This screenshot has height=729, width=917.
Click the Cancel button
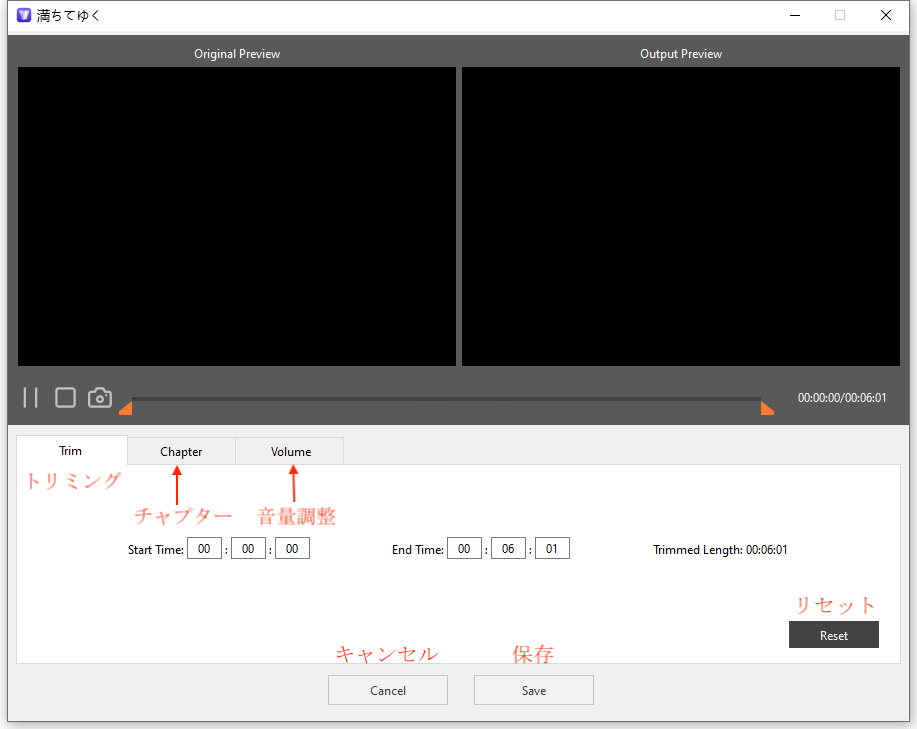(388, 691)
